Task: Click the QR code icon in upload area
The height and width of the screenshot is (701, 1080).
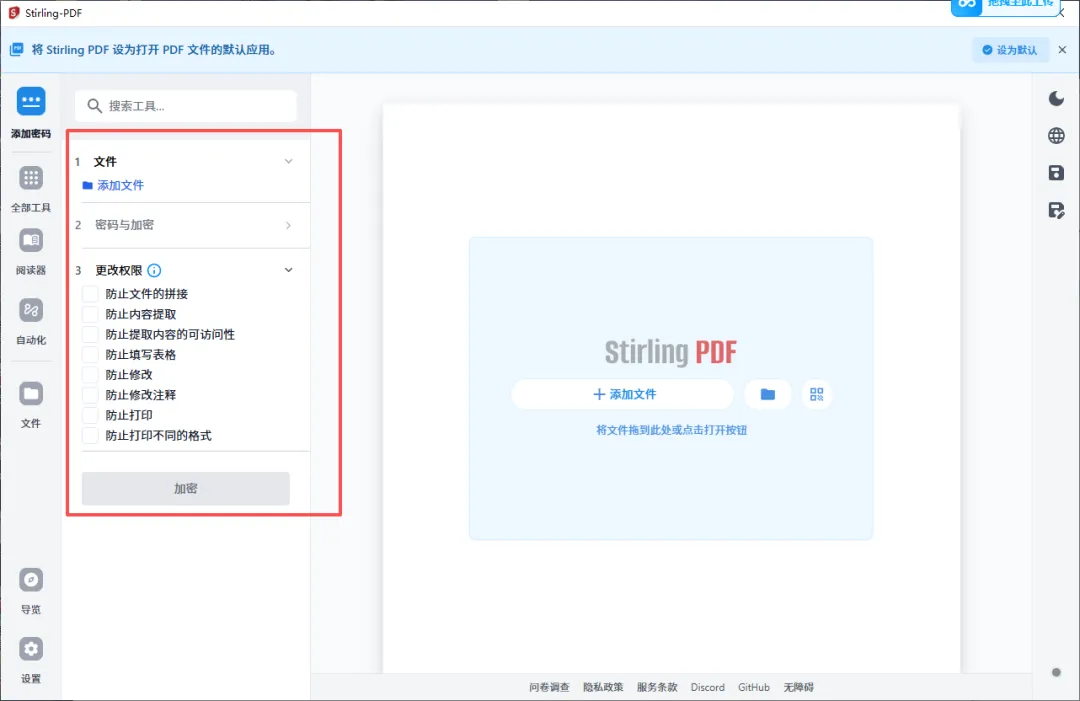Action: coord(817,395)
